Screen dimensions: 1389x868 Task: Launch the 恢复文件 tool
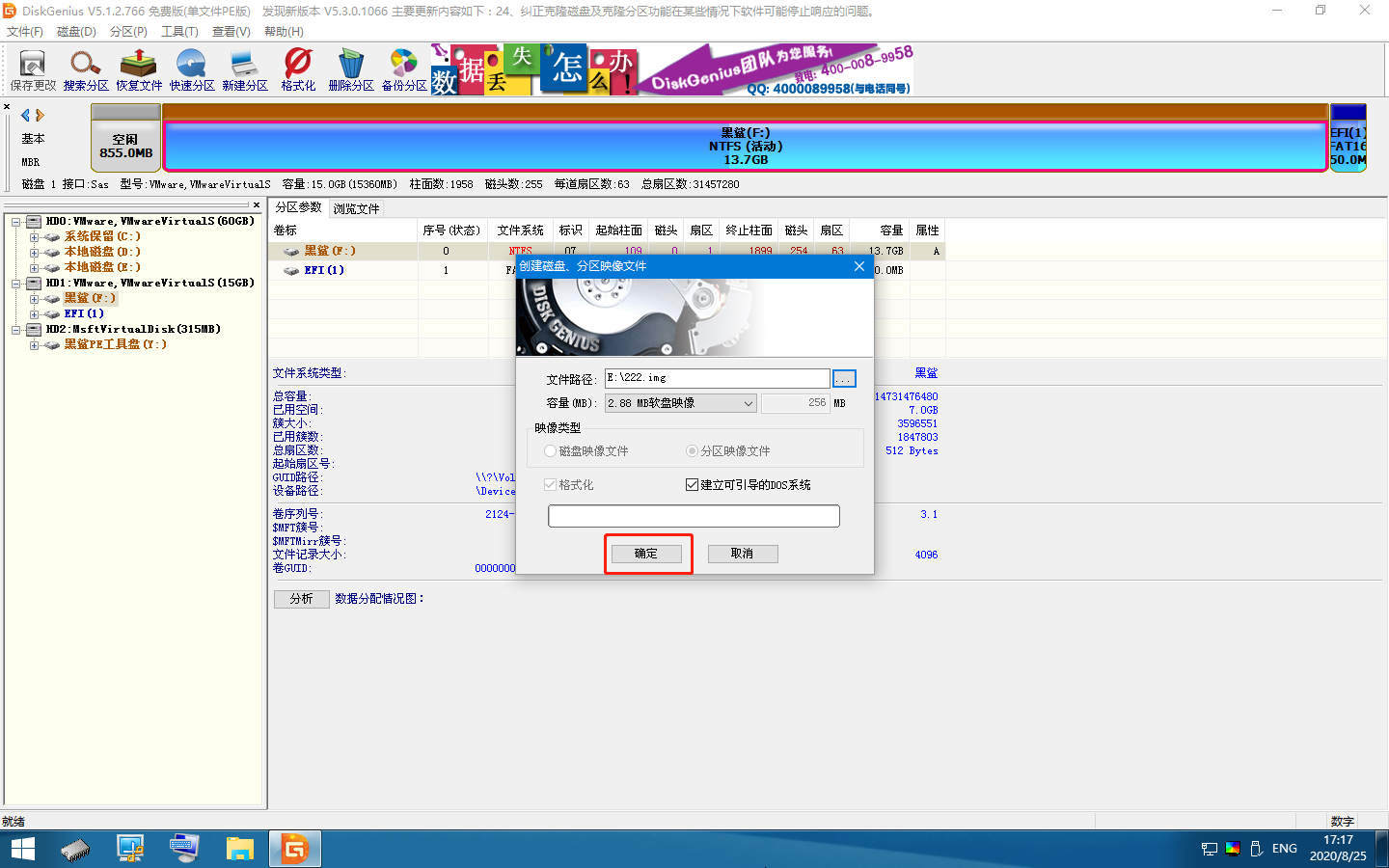[139, 70]
